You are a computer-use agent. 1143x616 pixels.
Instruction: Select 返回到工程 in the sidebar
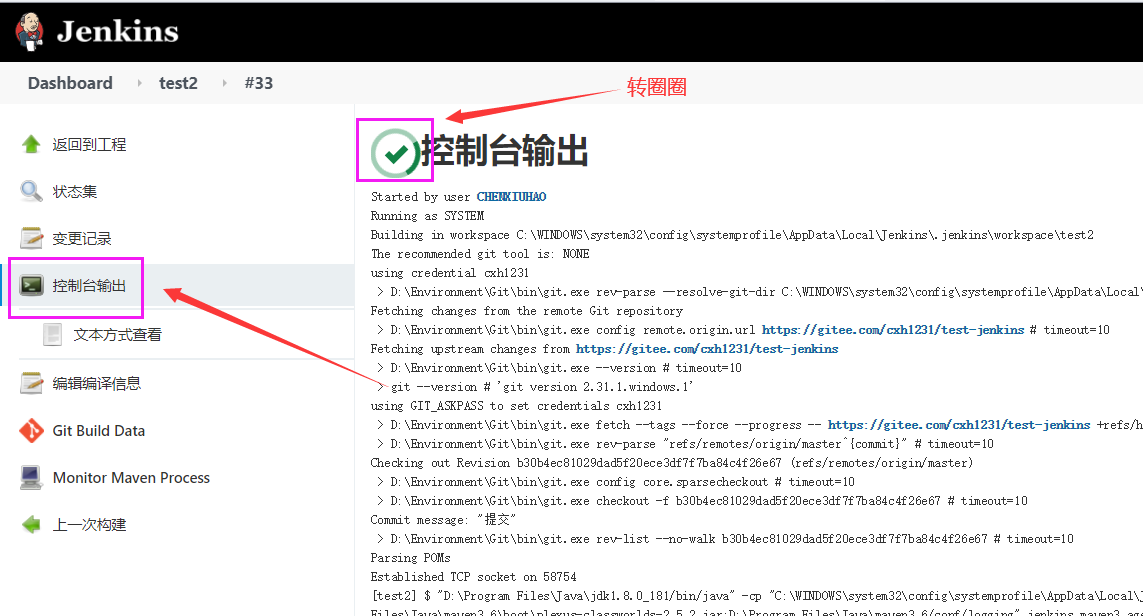pos(89,144)
